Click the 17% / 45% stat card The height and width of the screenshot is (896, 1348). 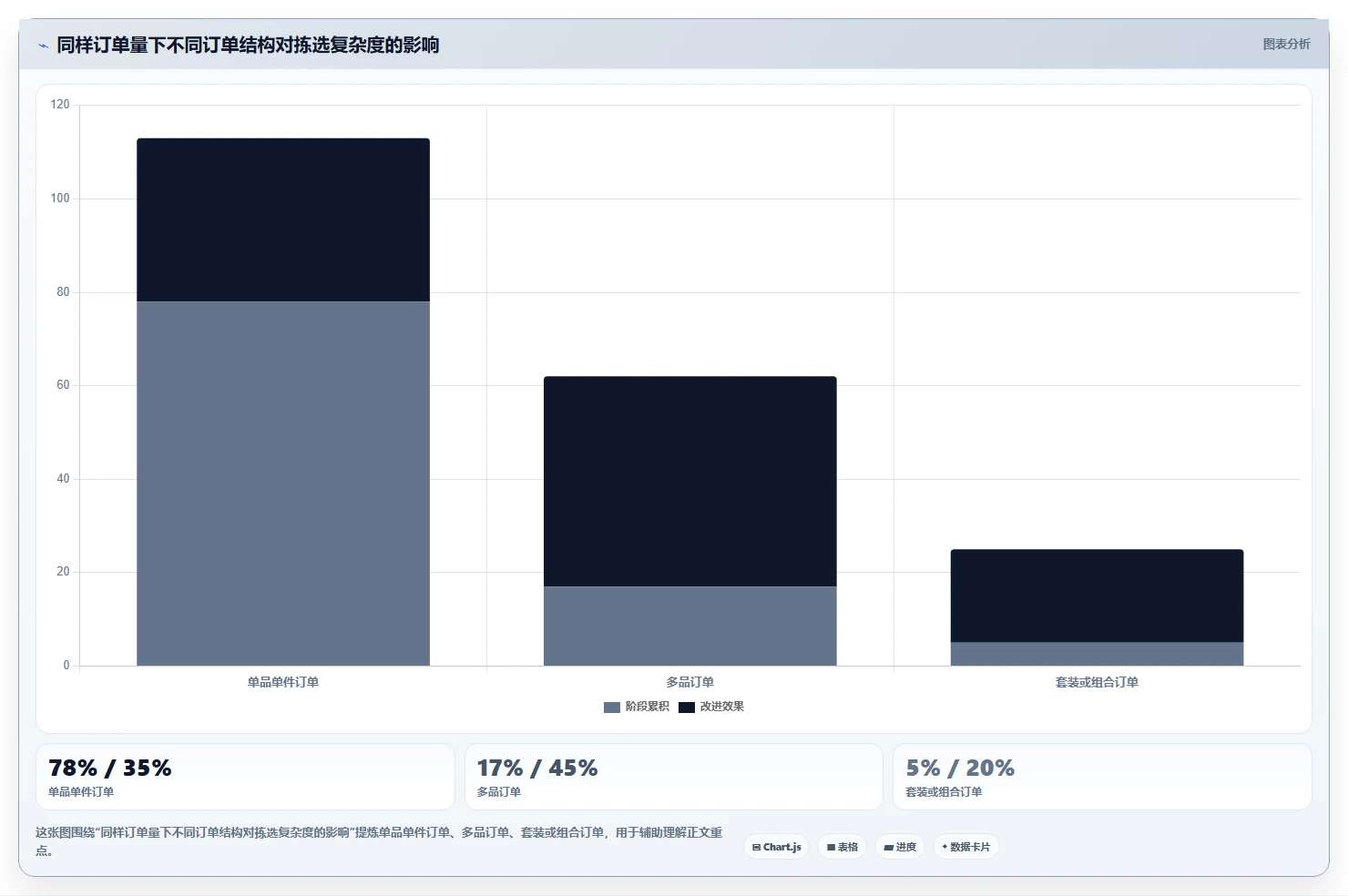[x=674, y=777]
